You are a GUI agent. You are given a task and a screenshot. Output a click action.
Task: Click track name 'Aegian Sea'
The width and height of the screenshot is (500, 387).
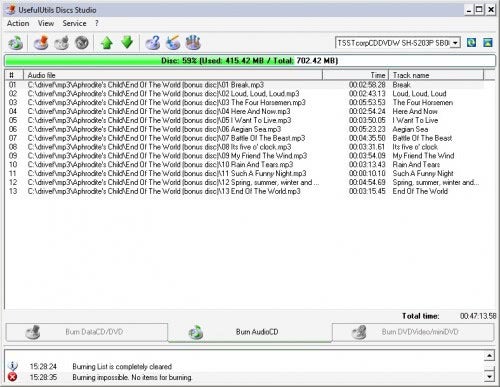[x=410, y=129]
